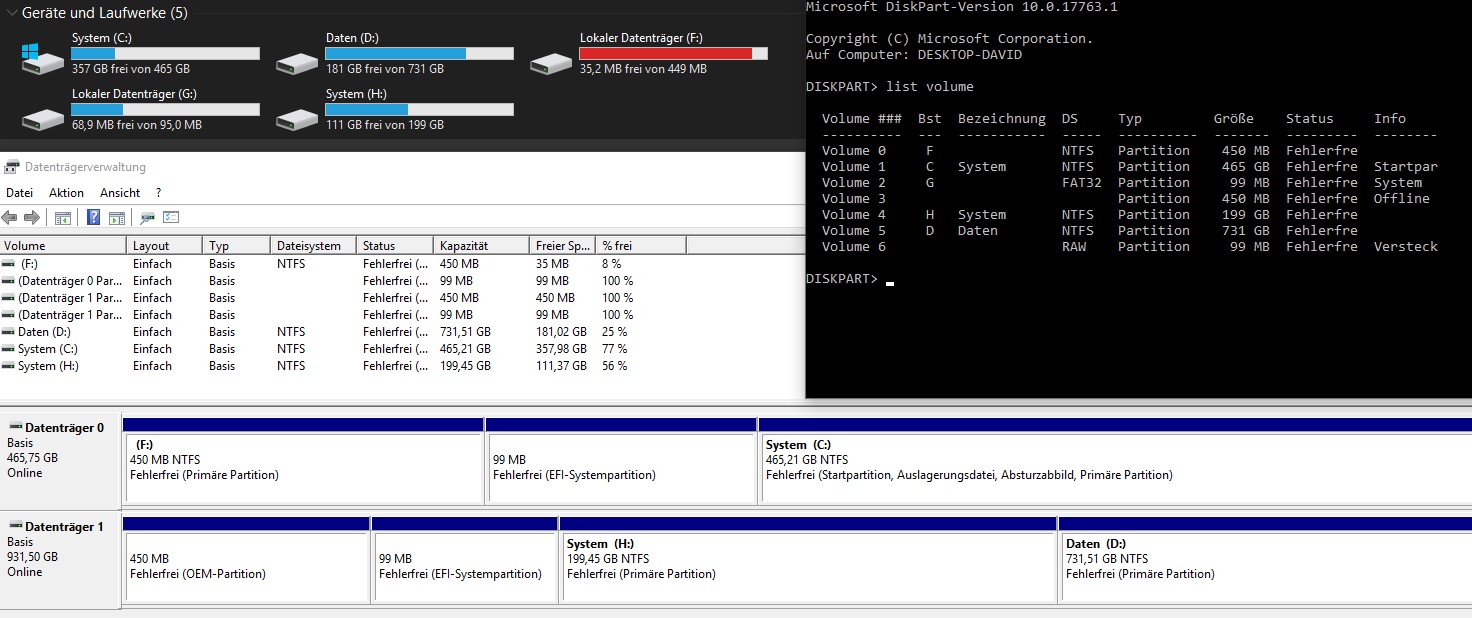Collapse the Geräte und Laufwerke group
This screenshot has height=618, width=1472.
pyautogui.click(x=11, y=13)
